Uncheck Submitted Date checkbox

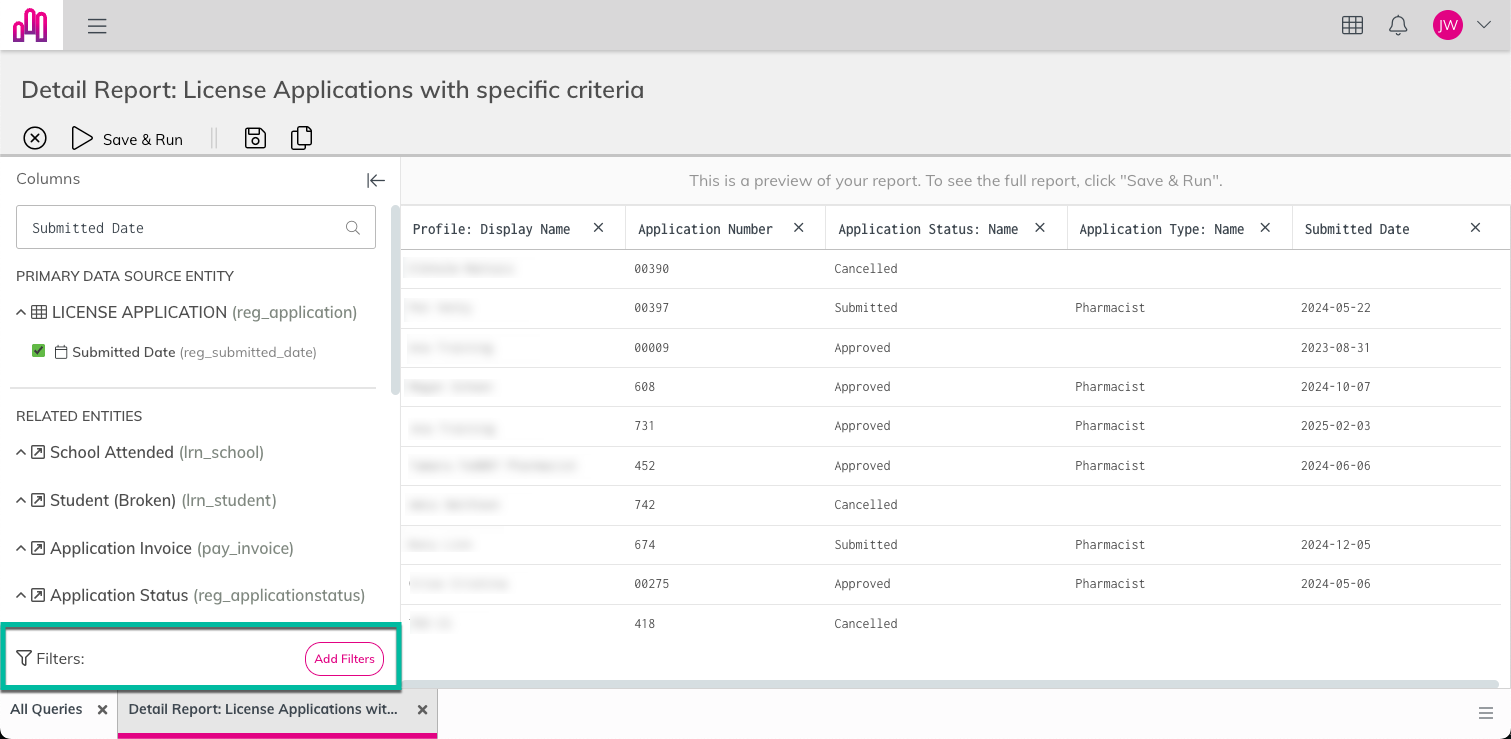39,351
